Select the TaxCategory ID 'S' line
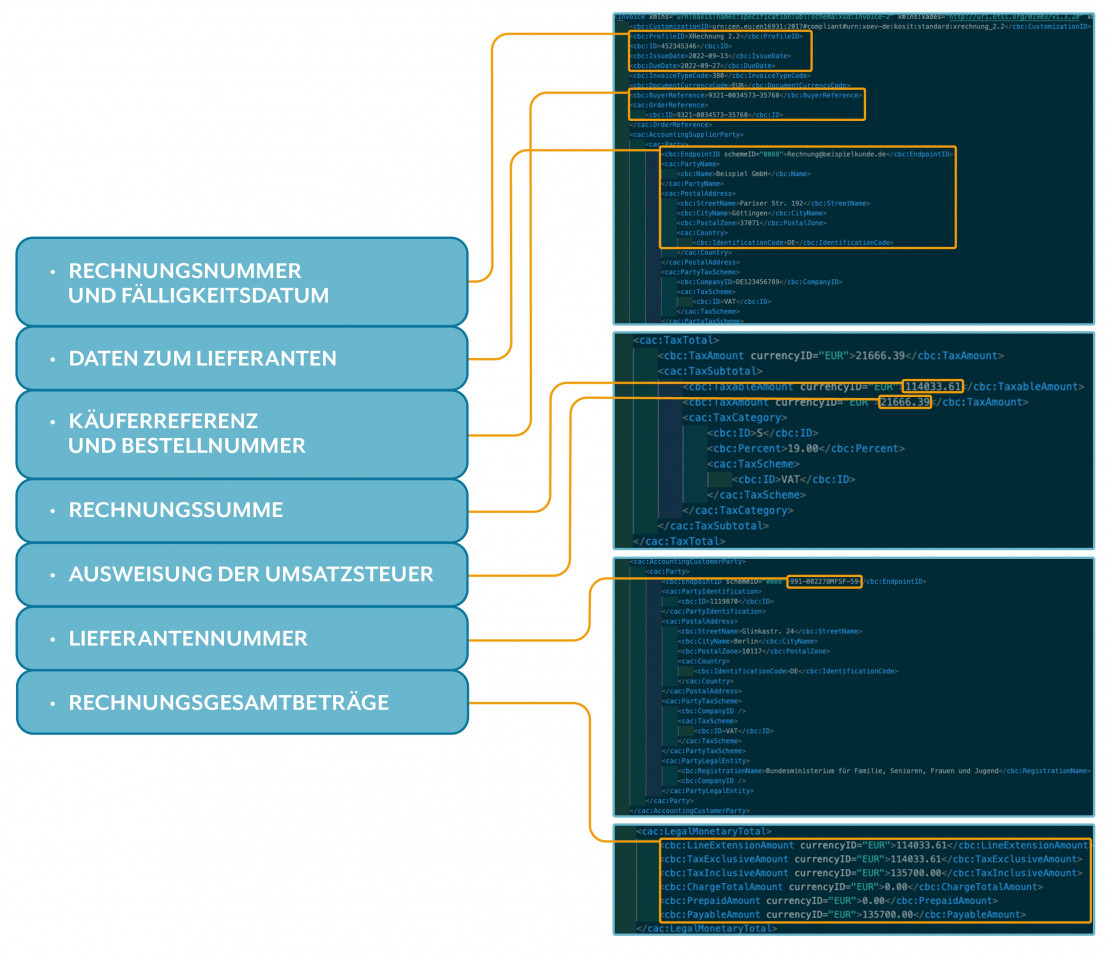The image size is (1110, 958). coord(762,433)
